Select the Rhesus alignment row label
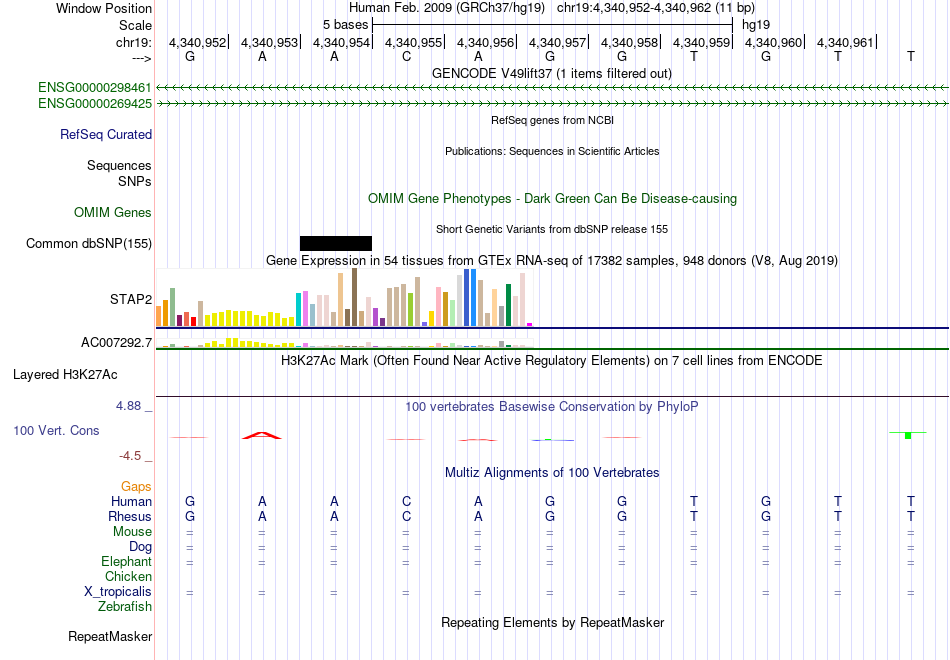 [x=130, y=516]
